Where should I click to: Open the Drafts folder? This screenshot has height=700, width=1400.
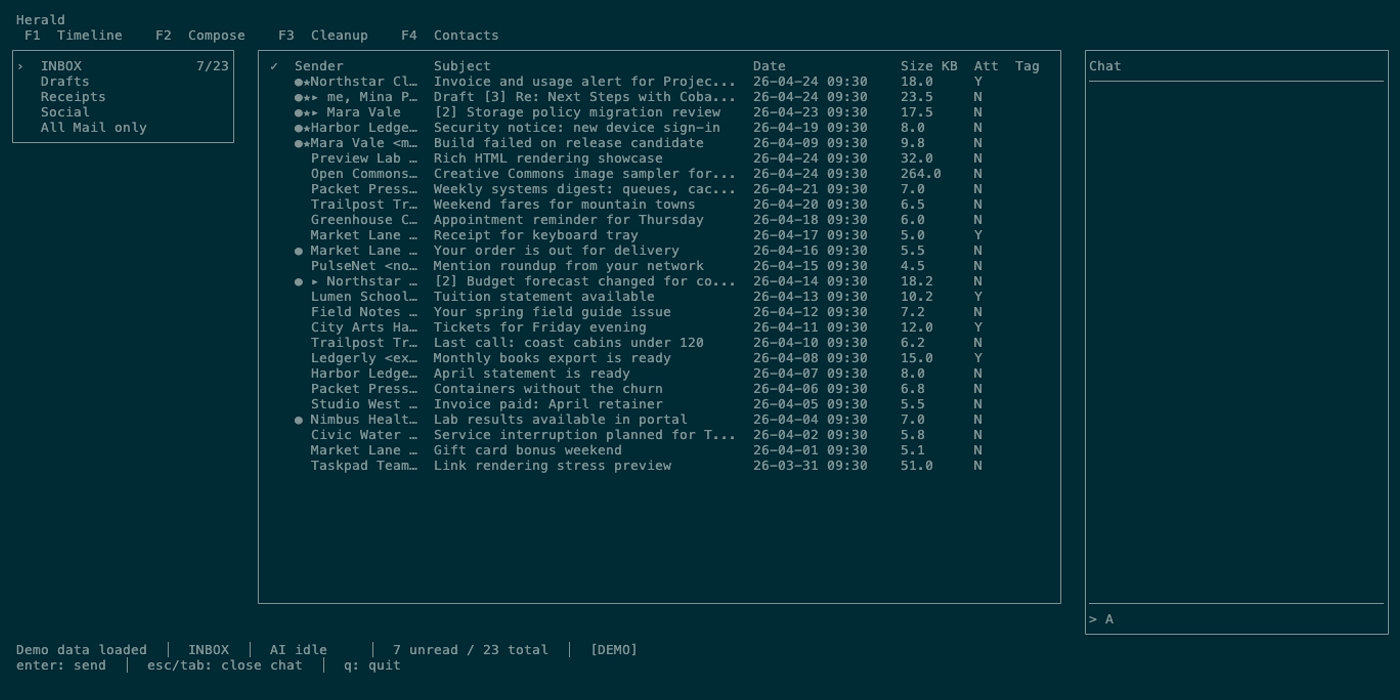click(x=65, y=82)
